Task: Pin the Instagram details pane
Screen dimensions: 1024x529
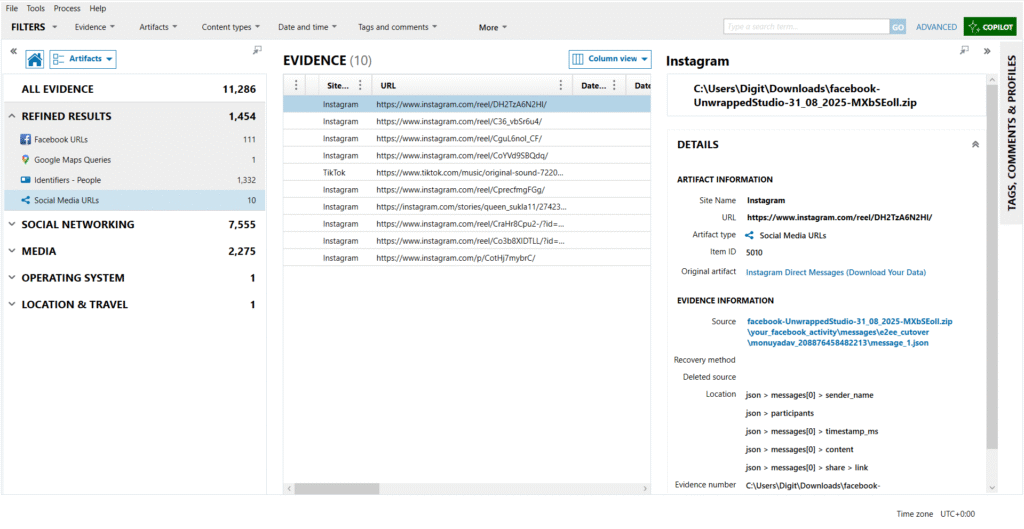Action: 965,50
